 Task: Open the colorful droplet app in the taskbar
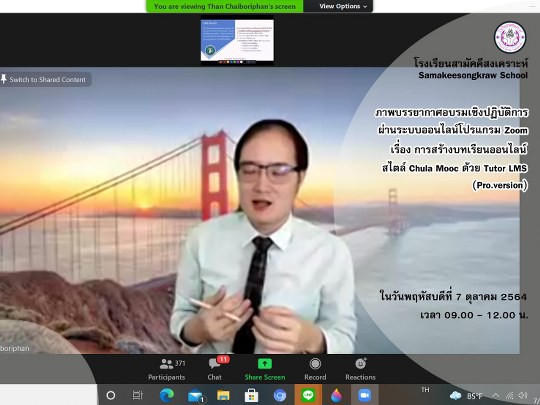pos(336,395)
